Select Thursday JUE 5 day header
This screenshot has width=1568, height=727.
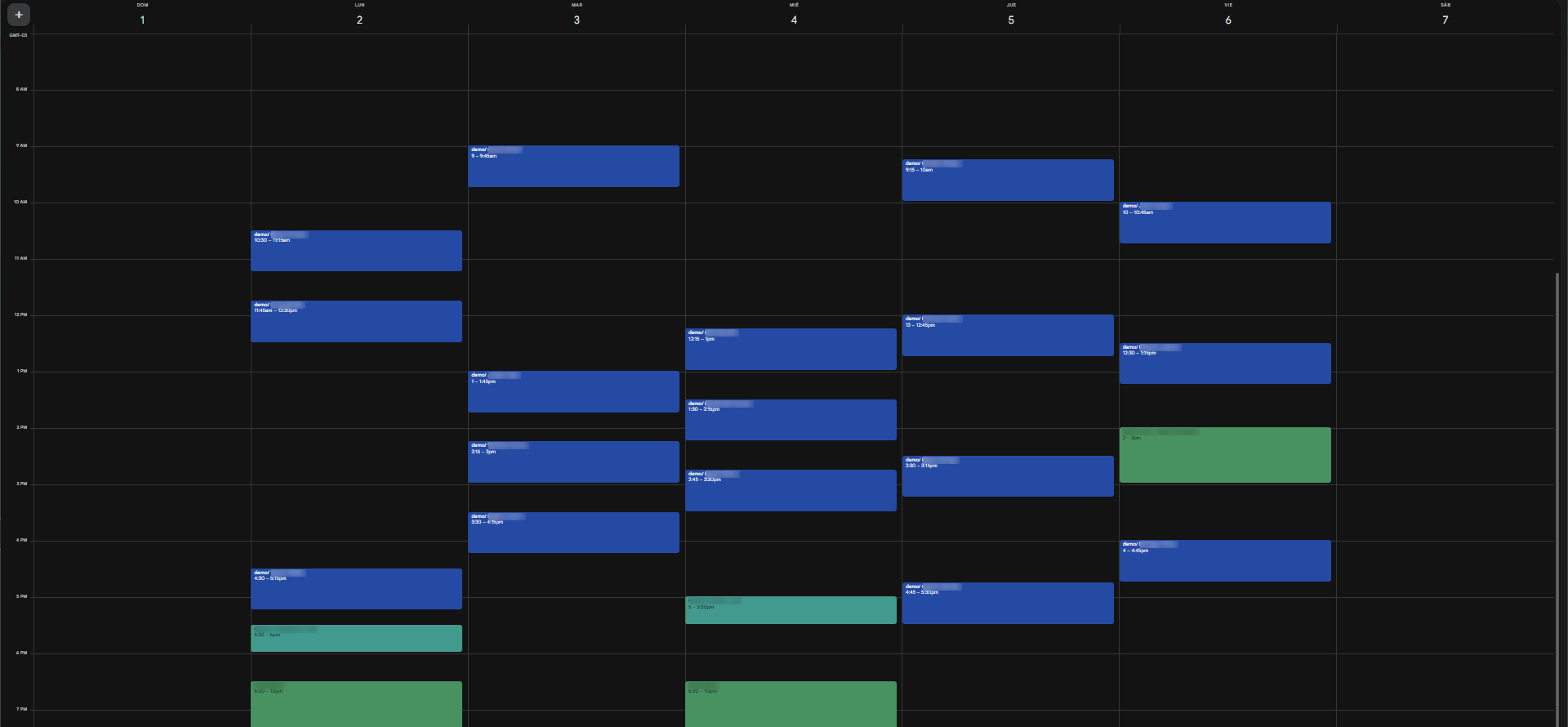(x=1011, y=16)
